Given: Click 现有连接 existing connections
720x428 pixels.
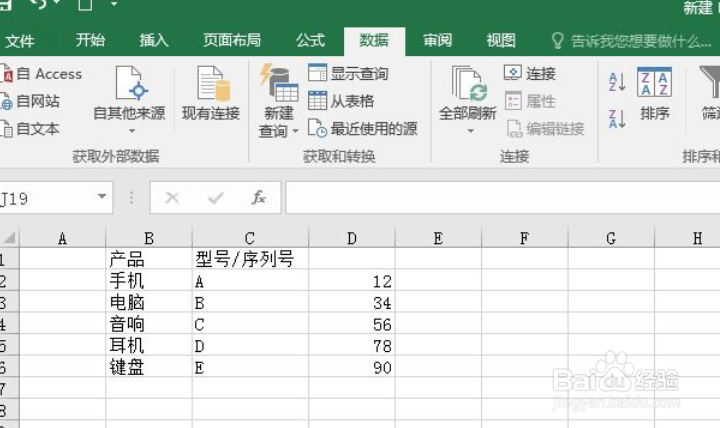Looking at the screenshot, I should point(211,93).
